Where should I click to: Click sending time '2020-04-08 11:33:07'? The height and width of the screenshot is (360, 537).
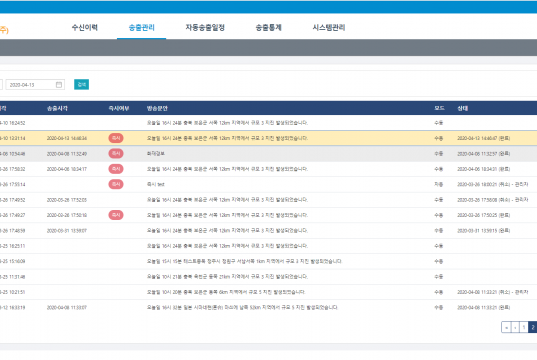tap(67, 308)
